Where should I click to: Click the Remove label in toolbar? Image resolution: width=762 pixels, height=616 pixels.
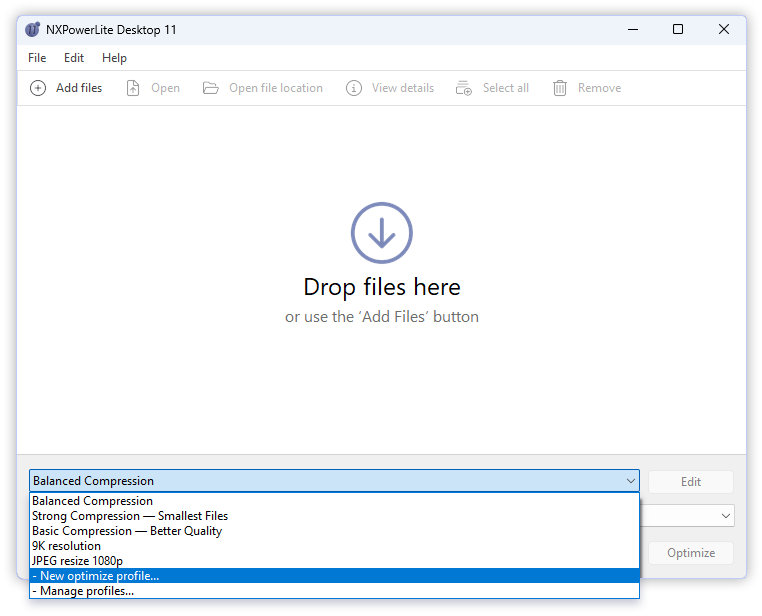click(x=599, y=88)
